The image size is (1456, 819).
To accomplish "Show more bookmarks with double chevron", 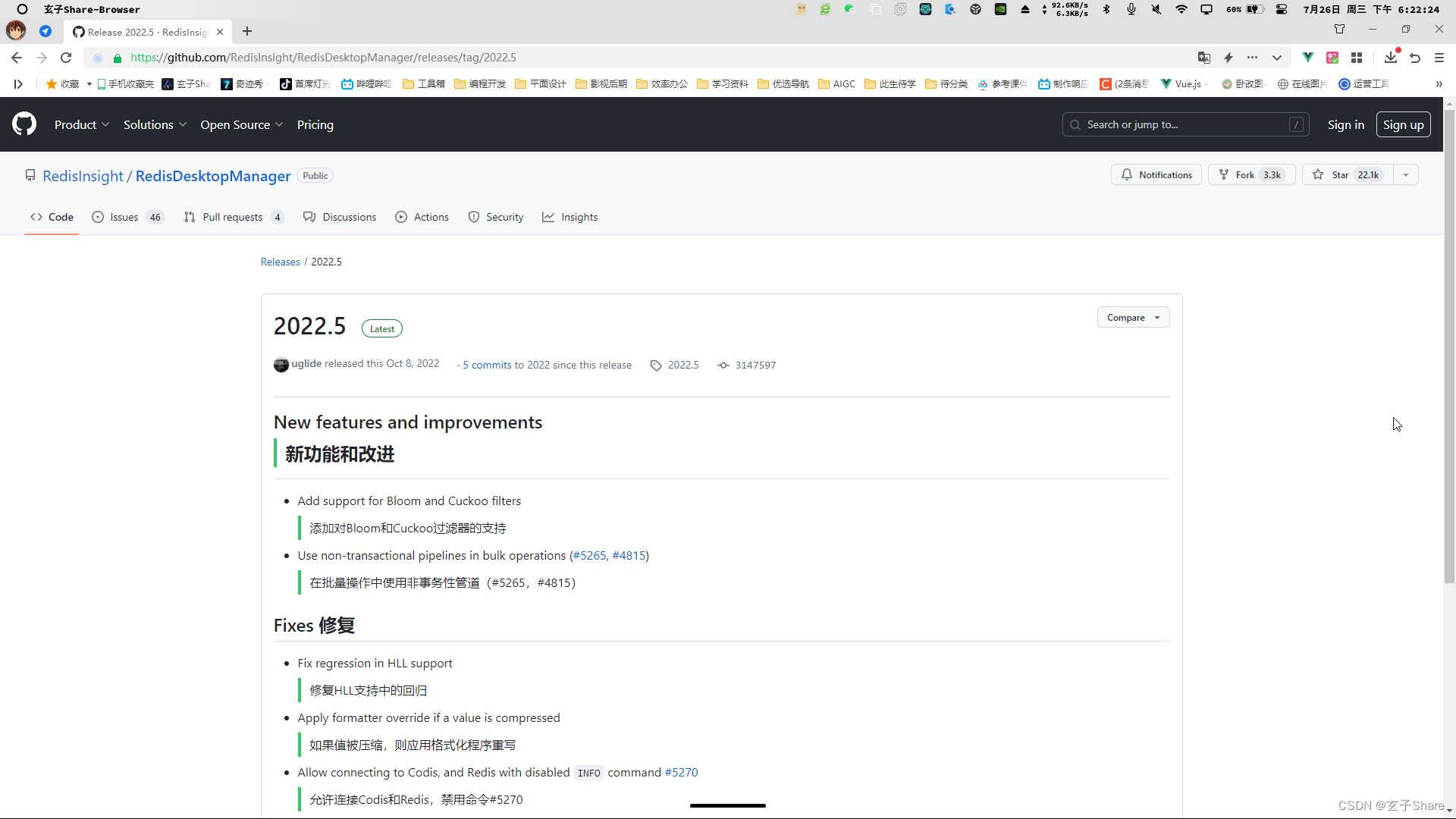I will (1439, 84).
